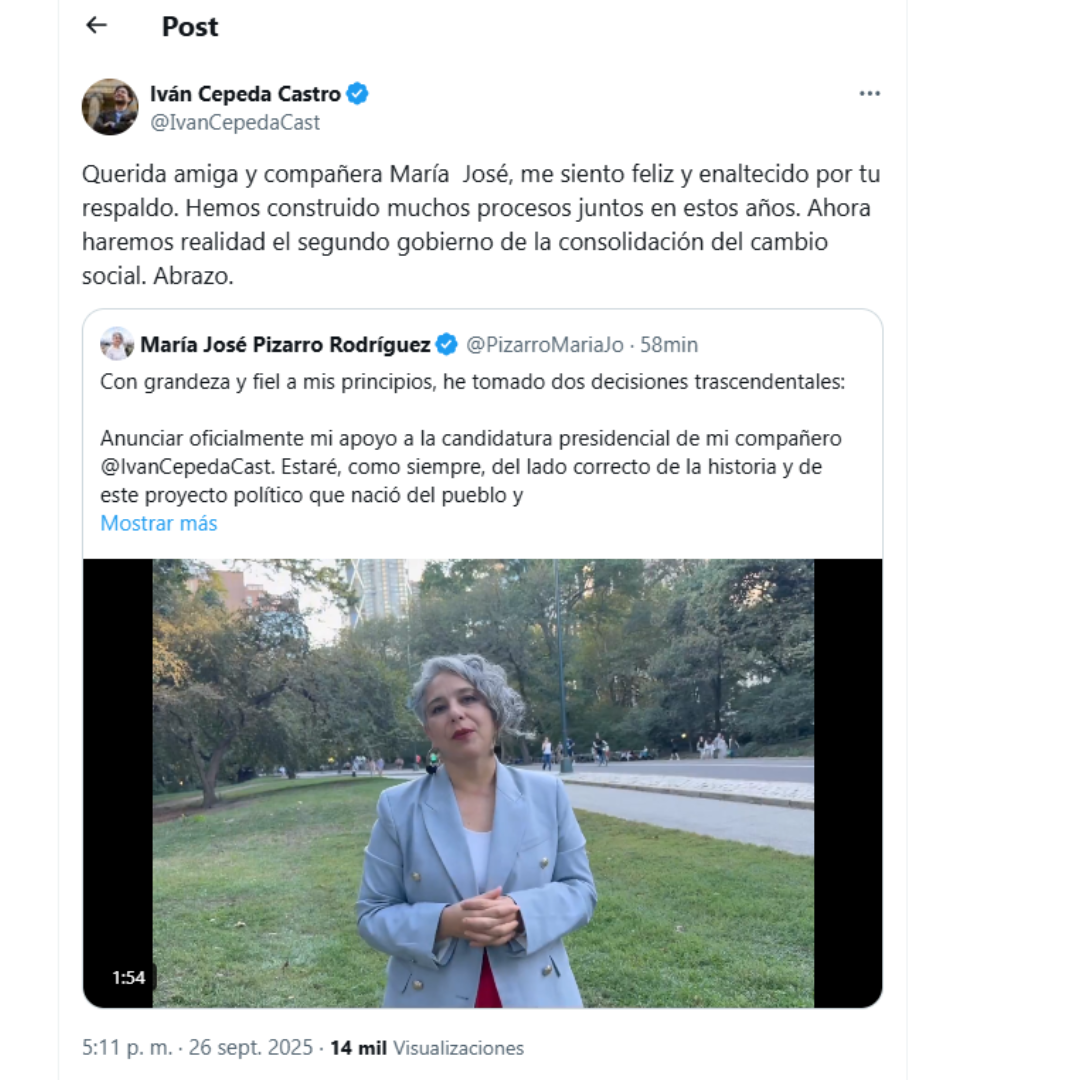Open María José Pizarro Rodríguez's profile name

[285, 345]
